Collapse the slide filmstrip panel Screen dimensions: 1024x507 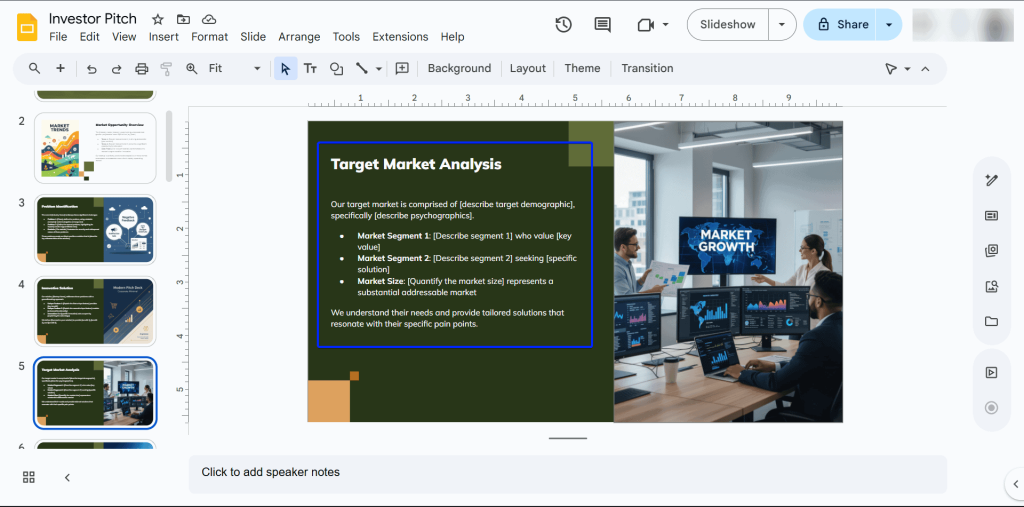(67, 477)
